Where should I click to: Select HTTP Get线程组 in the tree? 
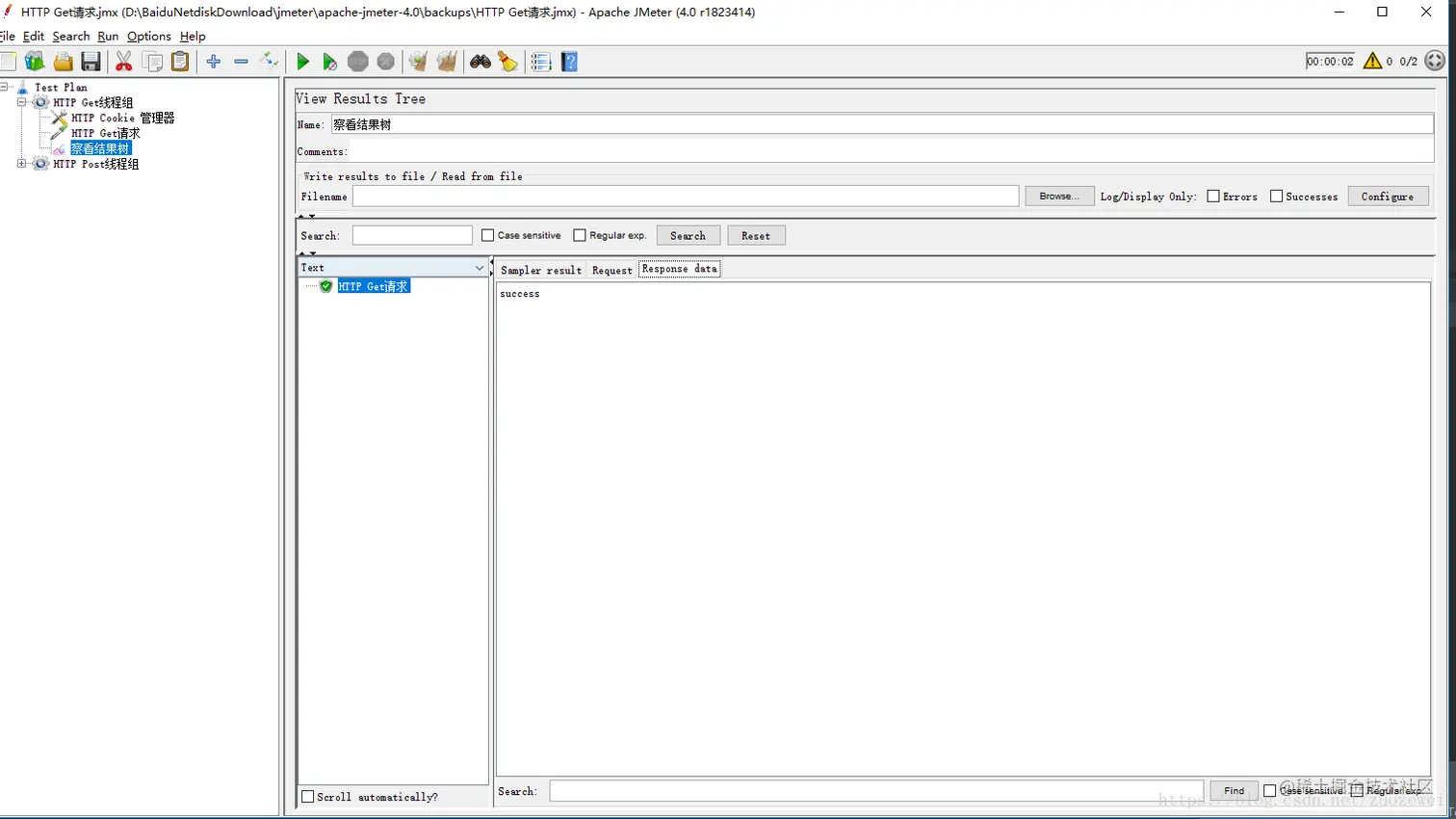[x=93, y=102]
